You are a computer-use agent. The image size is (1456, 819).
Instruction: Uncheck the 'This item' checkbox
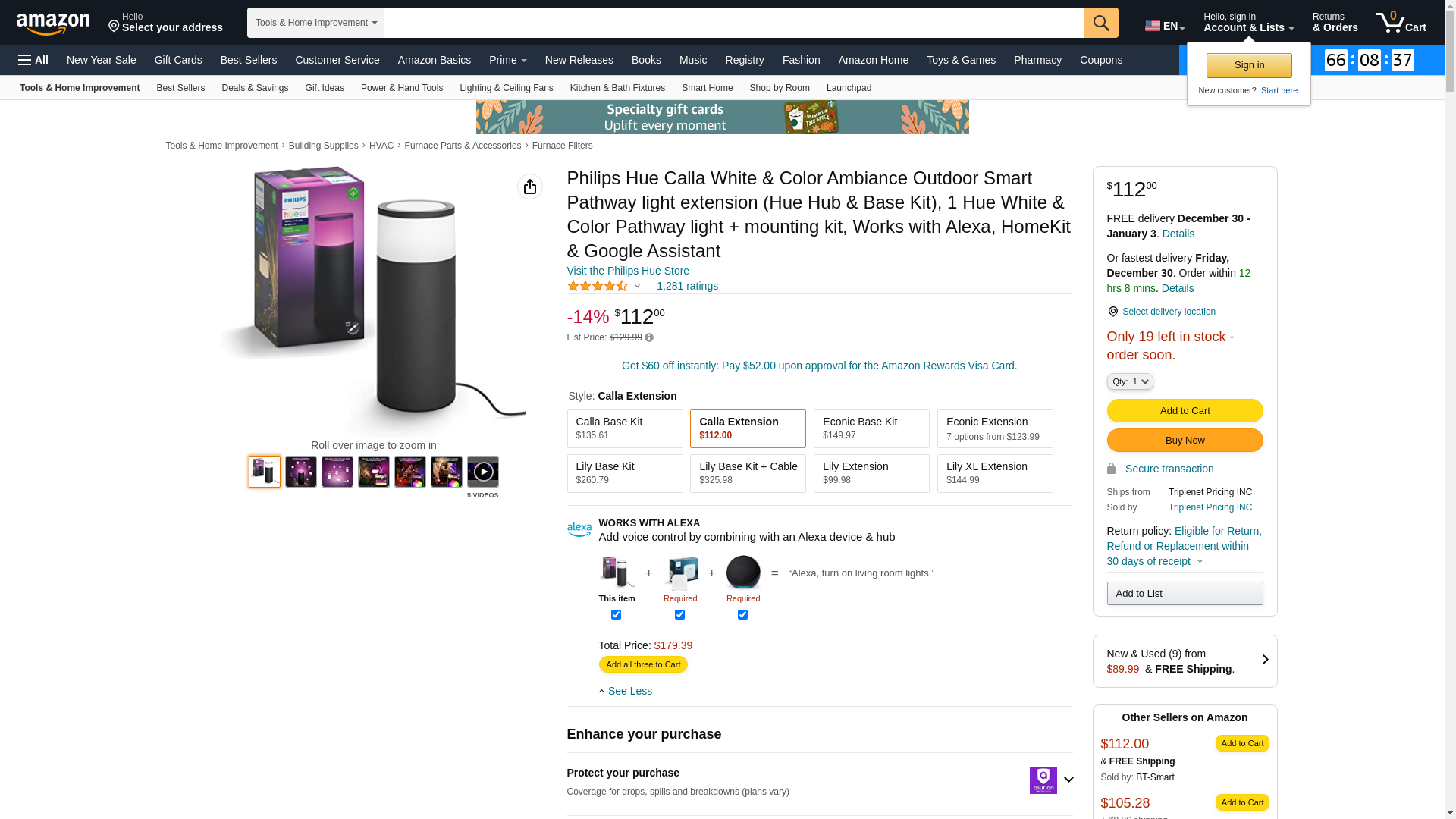pos(617,615)
